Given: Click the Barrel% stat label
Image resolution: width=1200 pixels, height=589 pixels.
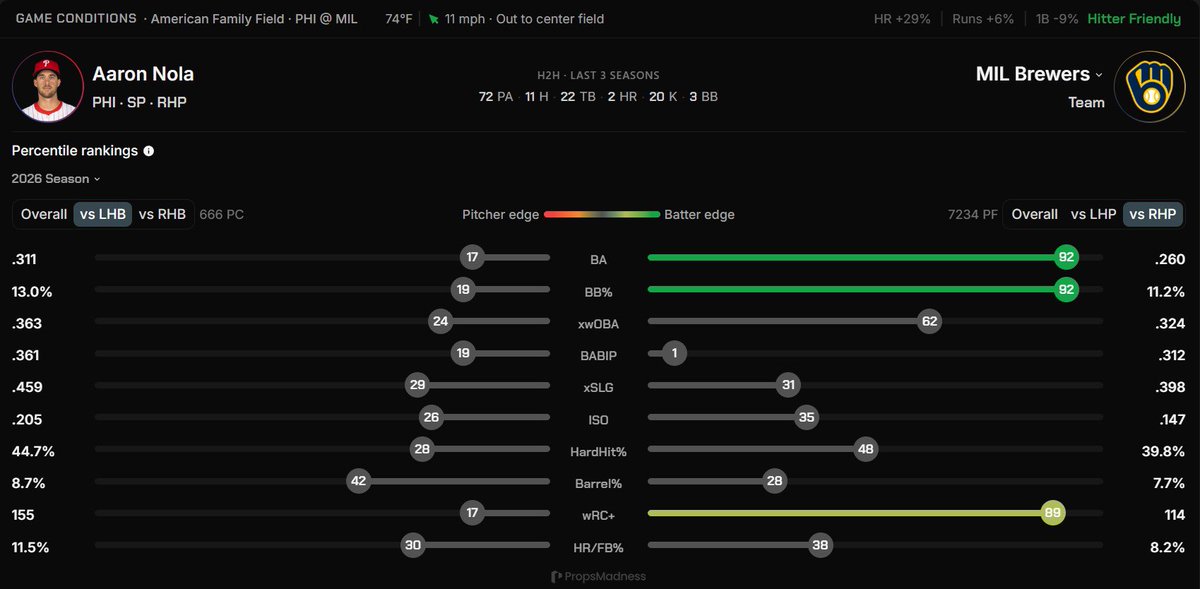Looking at the screenshot, I should click(598, 483).
